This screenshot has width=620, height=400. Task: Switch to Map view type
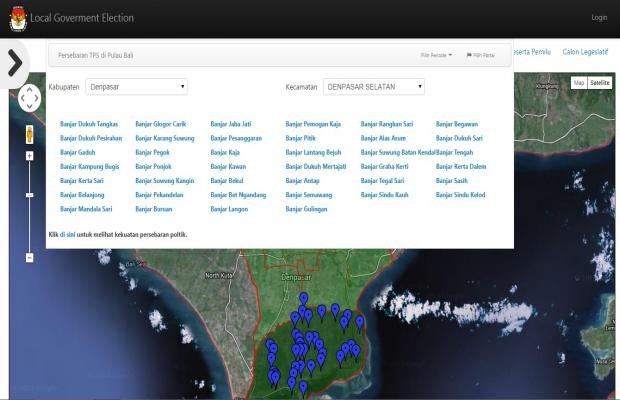[578, 83]
